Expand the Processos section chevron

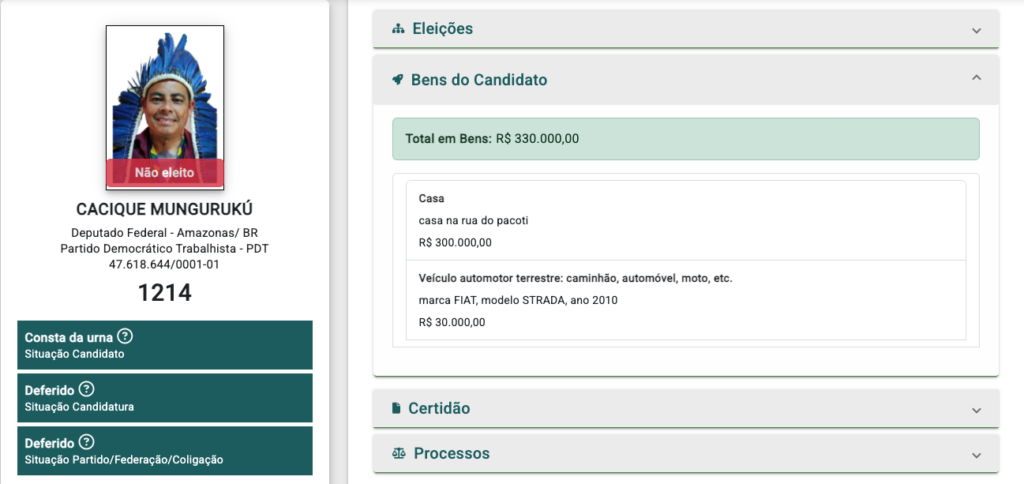976,455
